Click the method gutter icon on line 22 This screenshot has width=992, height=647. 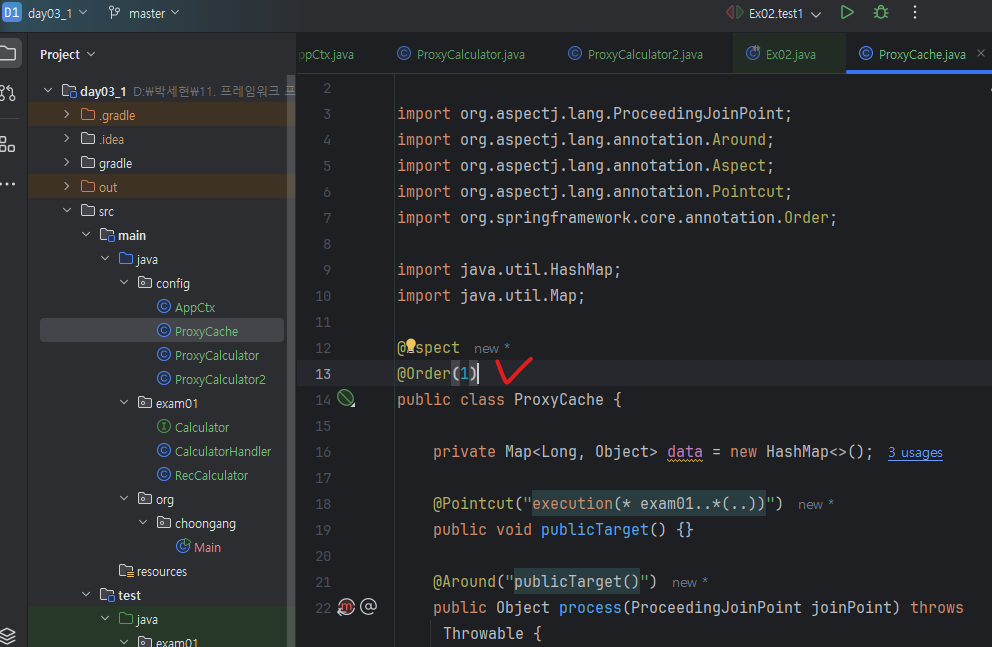[x=346, y=607]
